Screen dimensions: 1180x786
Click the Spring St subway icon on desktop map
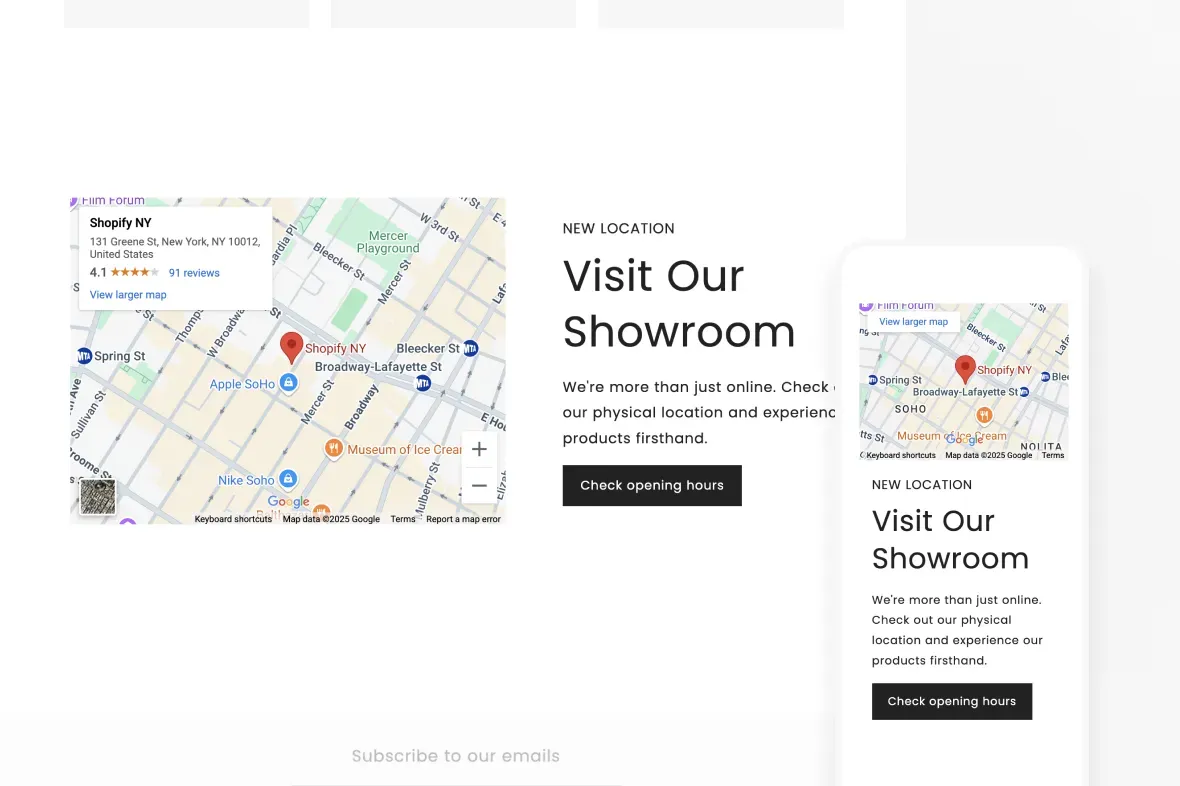[x=84, y=355]
